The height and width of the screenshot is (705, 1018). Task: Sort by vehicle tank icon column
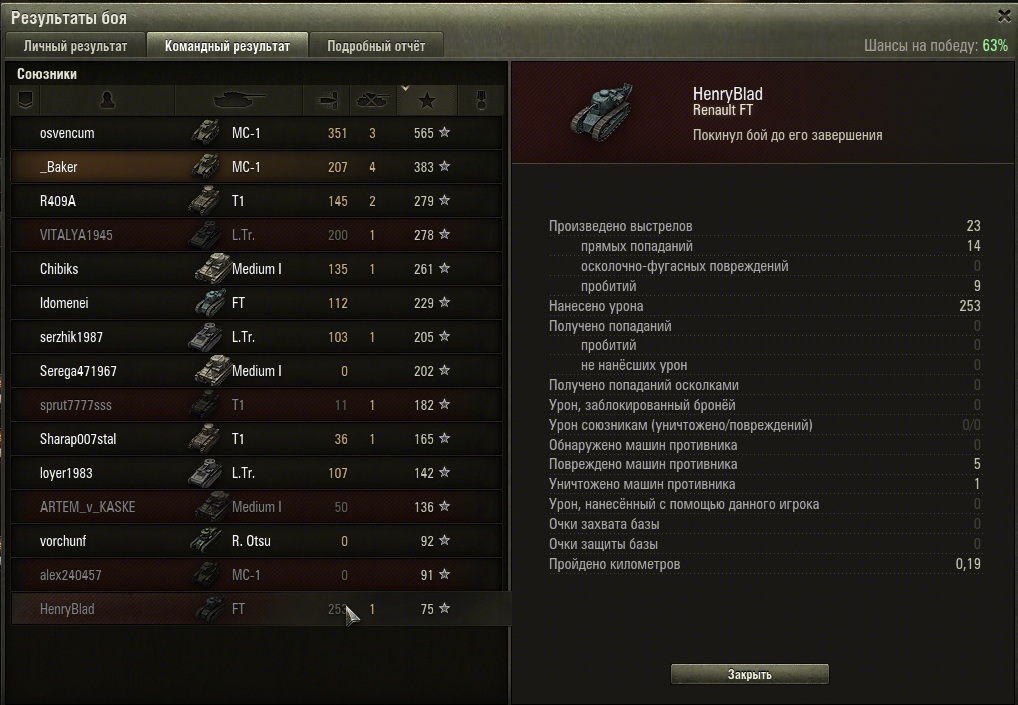tap(238, 101)
